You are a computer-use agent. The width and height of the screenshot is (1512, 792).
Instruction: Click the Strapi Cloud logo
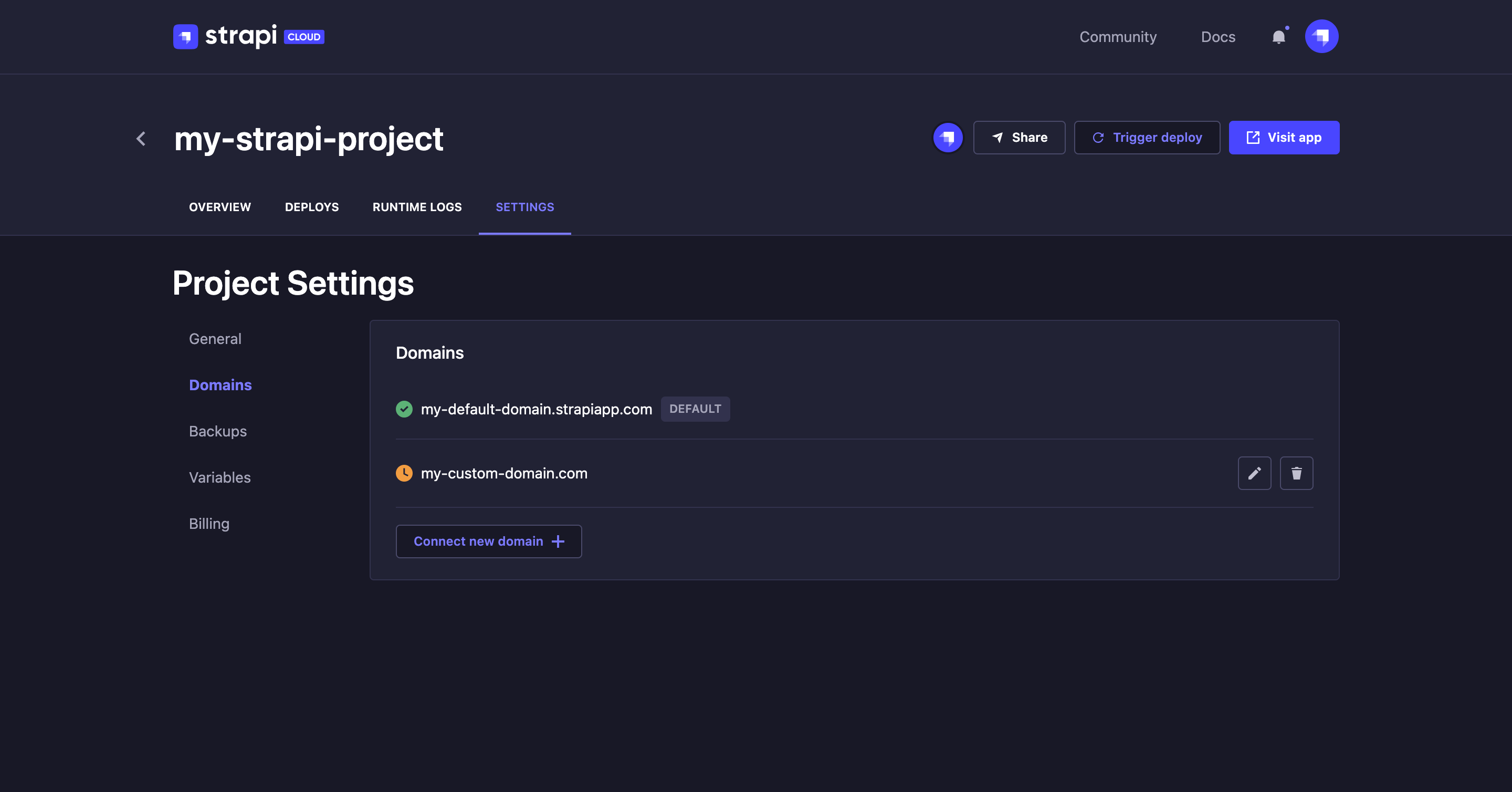pos(247,36)
